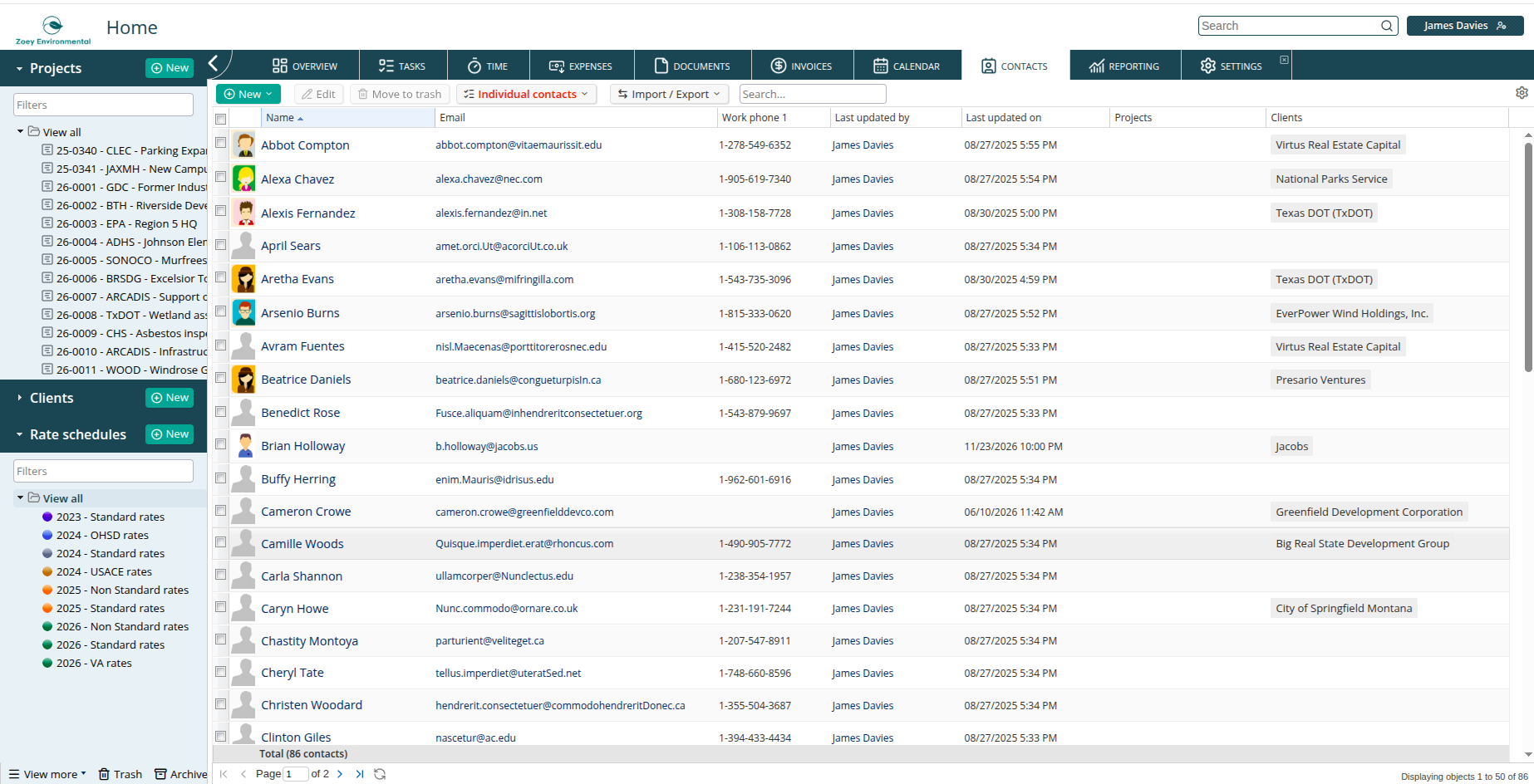Collapse the Rate schedules View all tree
The width and height of the screenshot is (1534, 784).
pyautogui.click(x=20, y=497)
